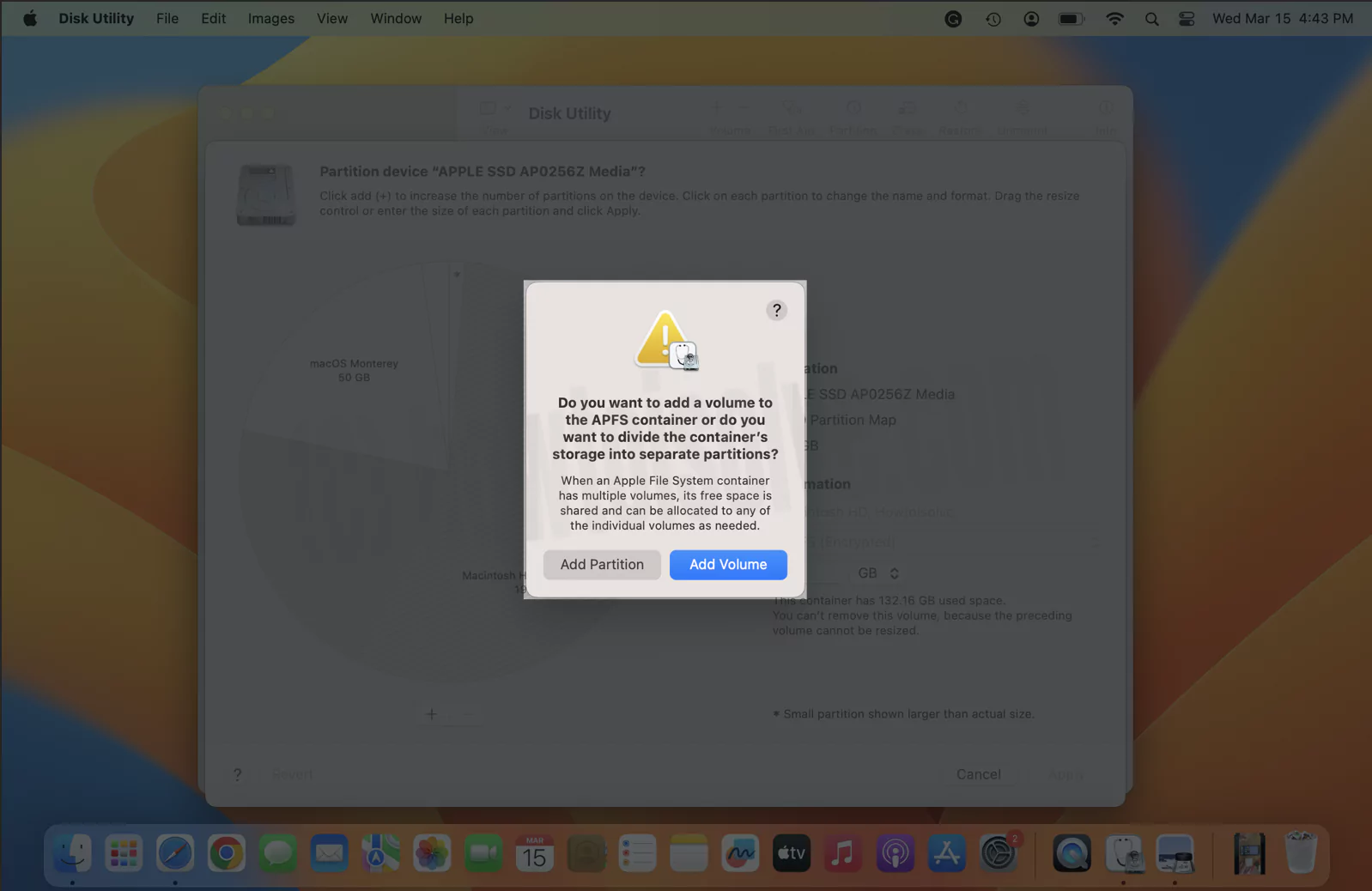
Task: Launch Safari from the Dock
Action: pos(175,854)
